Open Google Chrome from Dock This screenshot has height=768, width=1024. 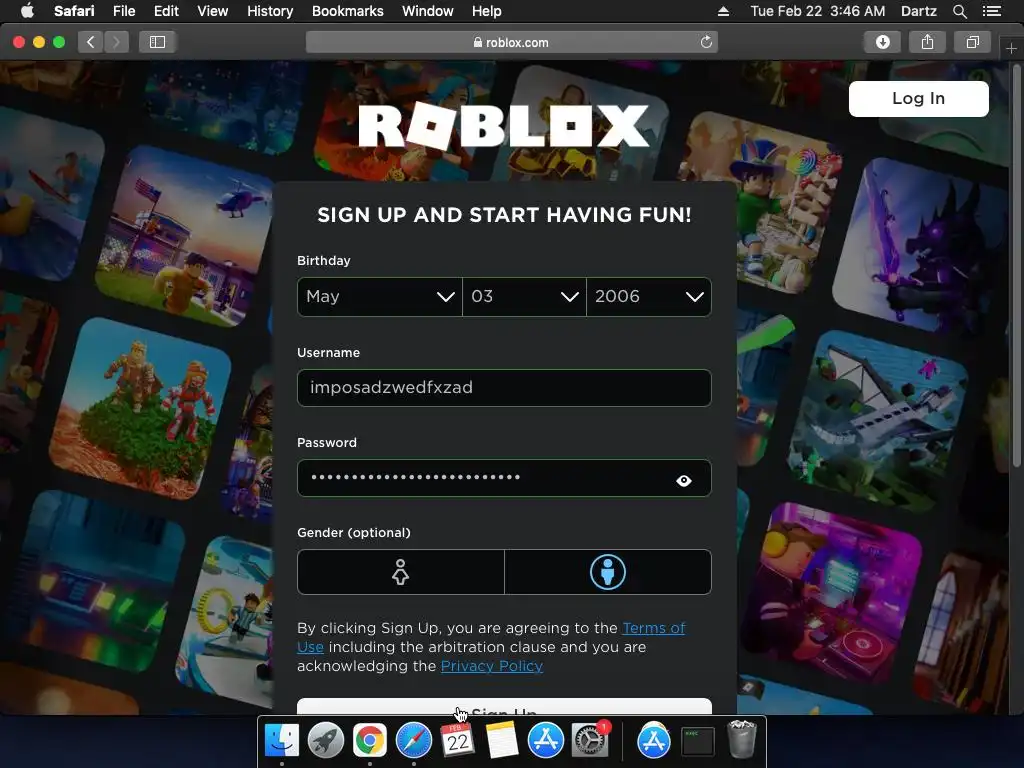(x=370, y=741)
